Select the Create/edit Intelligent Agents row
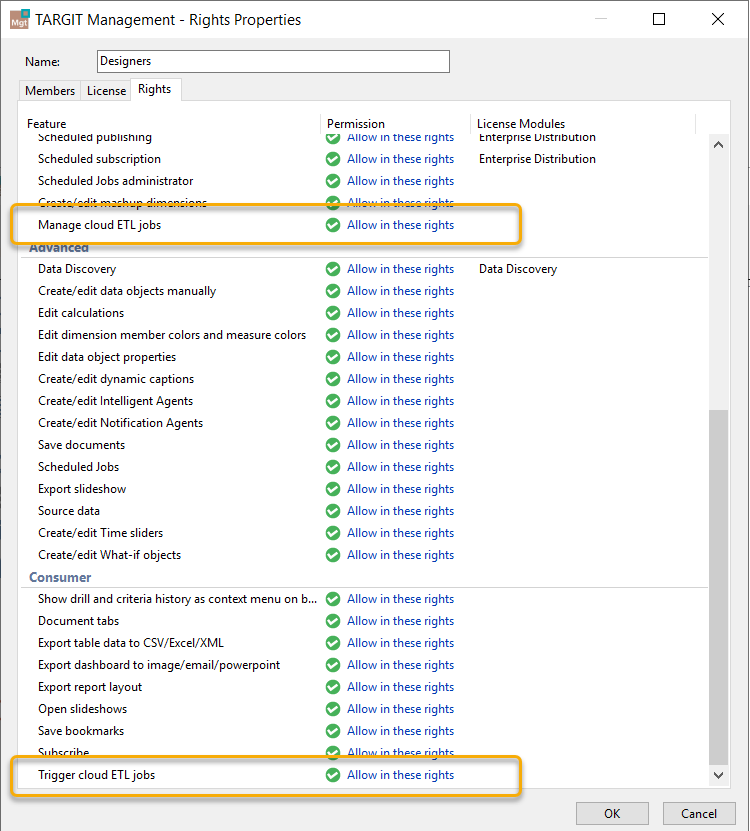Screen dimensions: 750x831 (364, 401)
